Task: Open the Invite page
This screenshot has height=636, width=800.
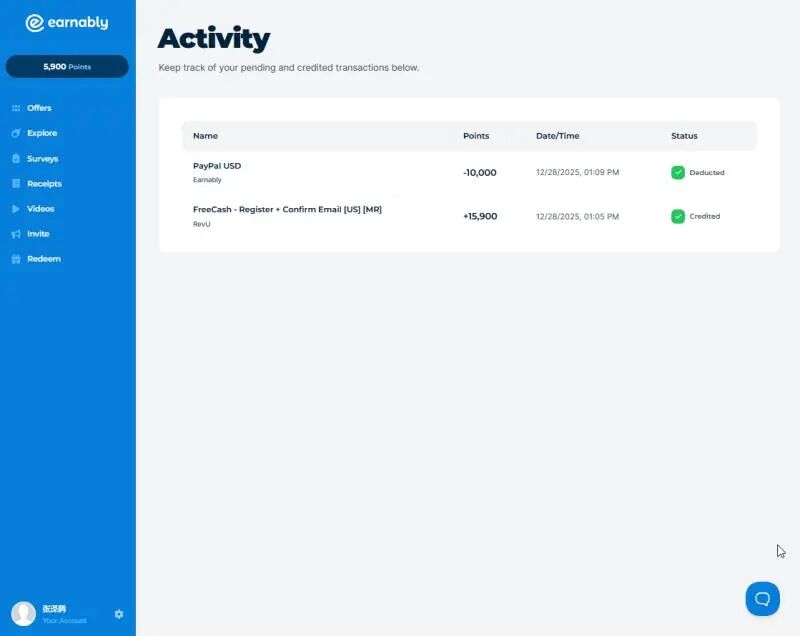Action: click(x=38, y=234)
